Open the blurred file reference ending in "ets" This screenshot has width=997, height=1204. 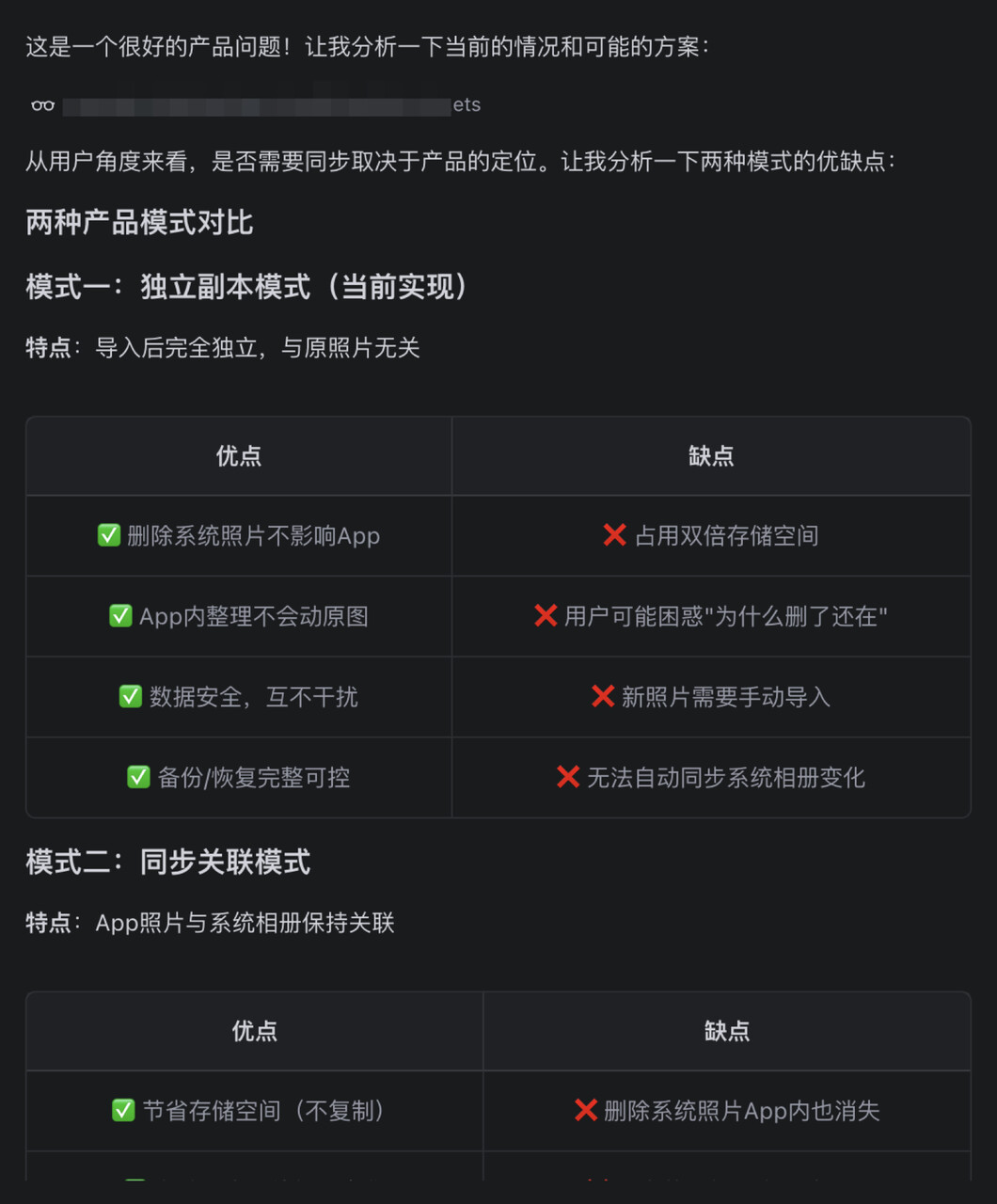tap(271, 105)
